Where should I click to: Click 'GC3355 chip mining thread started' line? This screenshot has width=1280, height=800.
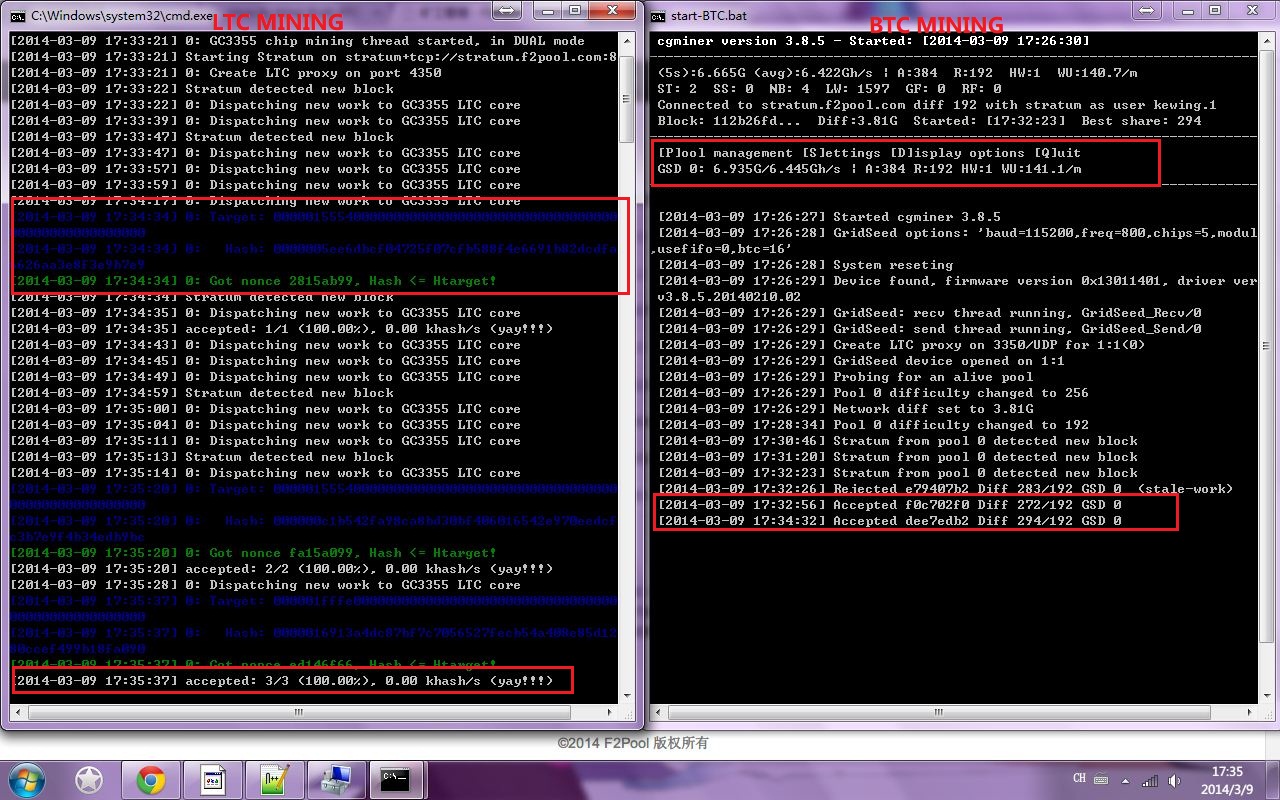297,41
